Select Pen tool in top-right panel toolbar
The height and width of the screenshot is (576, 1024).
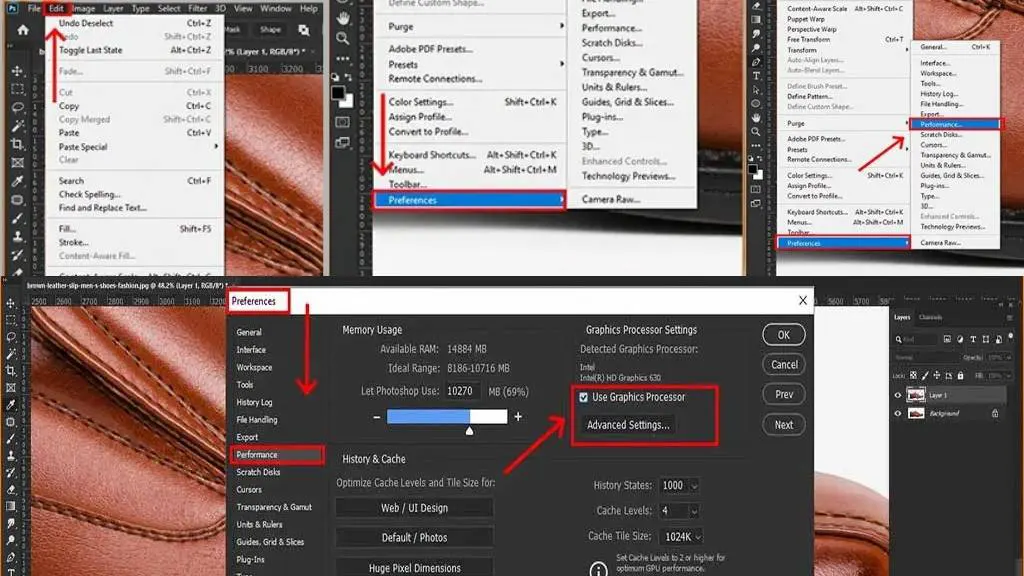coord(756,62)
